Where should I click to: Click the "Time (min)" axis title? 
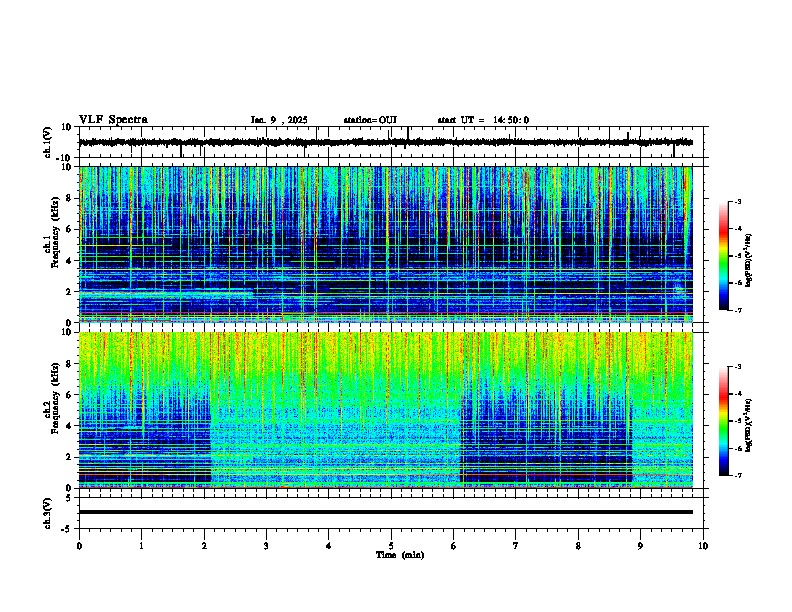coord(400,555)
